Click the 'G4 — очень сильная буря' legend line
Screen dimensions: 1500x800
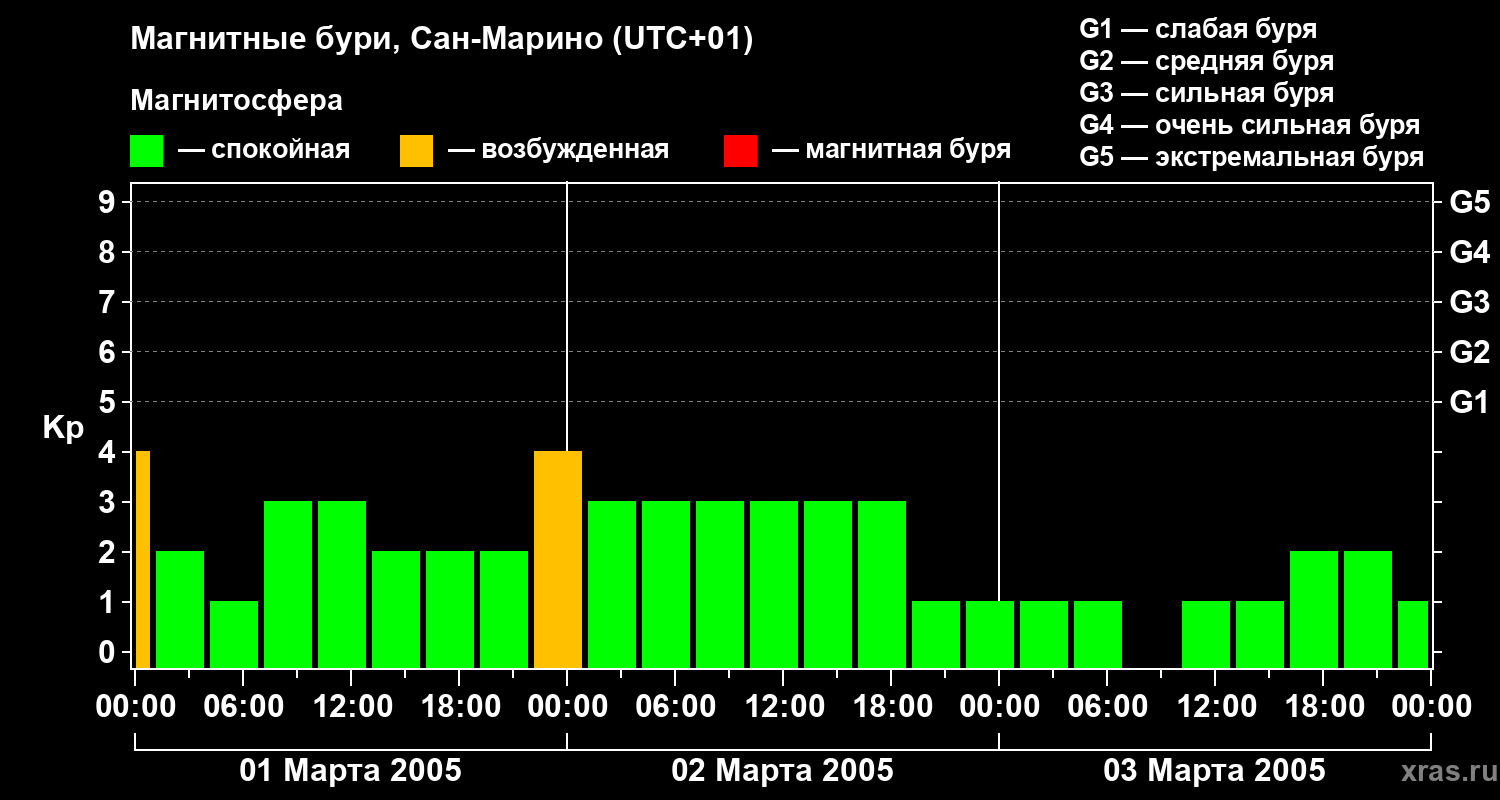[x=1250, y=124]
